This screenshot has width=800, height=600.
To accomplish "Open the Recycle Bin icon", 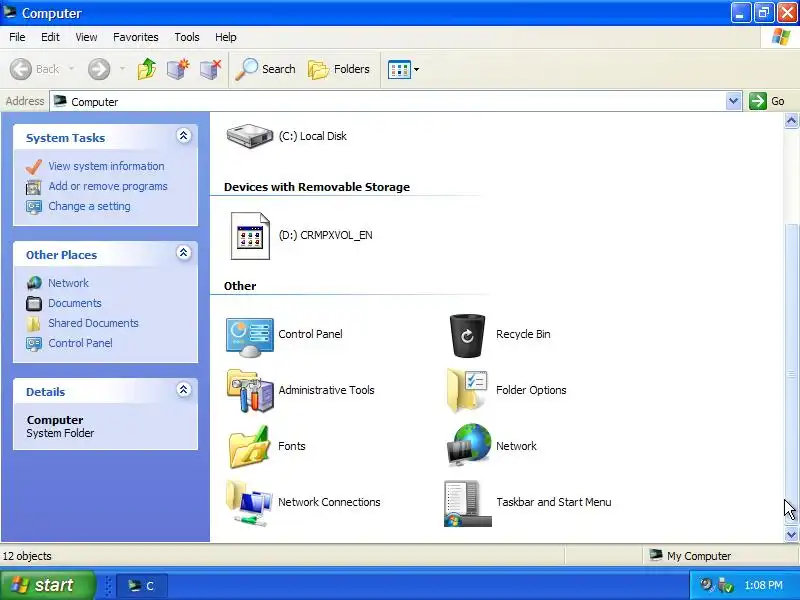I will [x=467, y=335].
